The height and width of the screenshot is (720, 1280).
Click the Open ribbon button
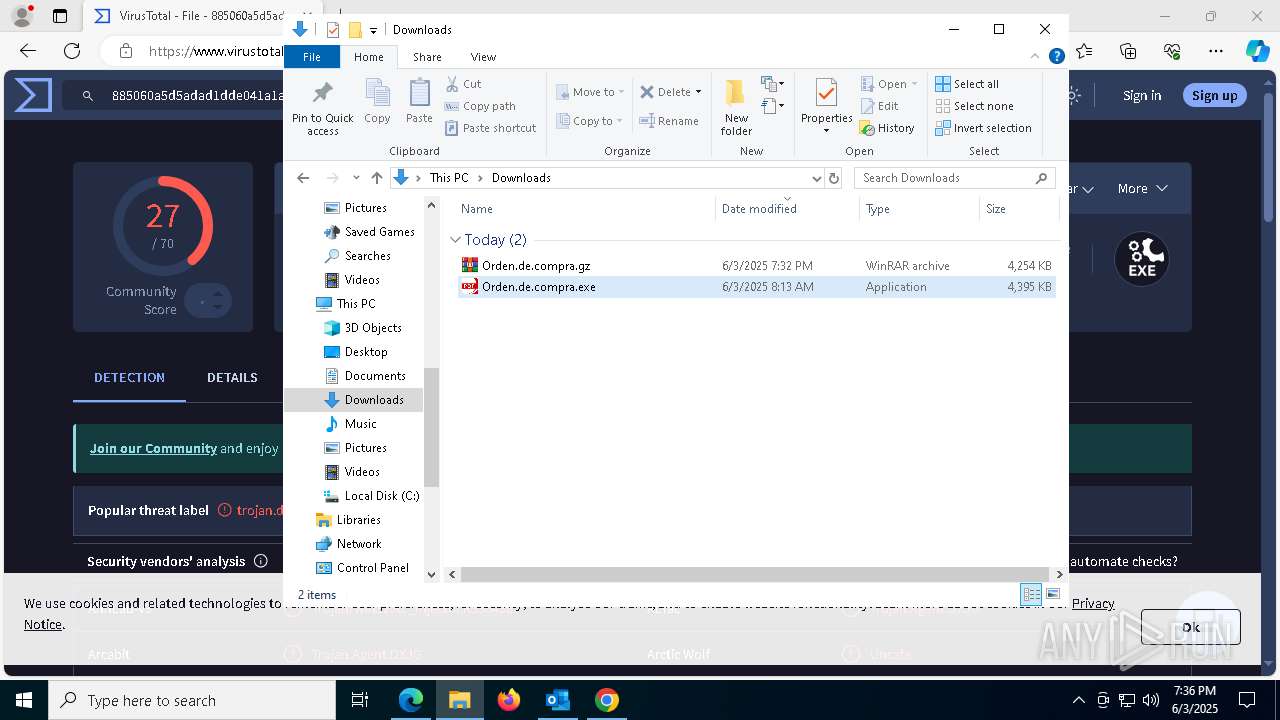tap(888, 84)
